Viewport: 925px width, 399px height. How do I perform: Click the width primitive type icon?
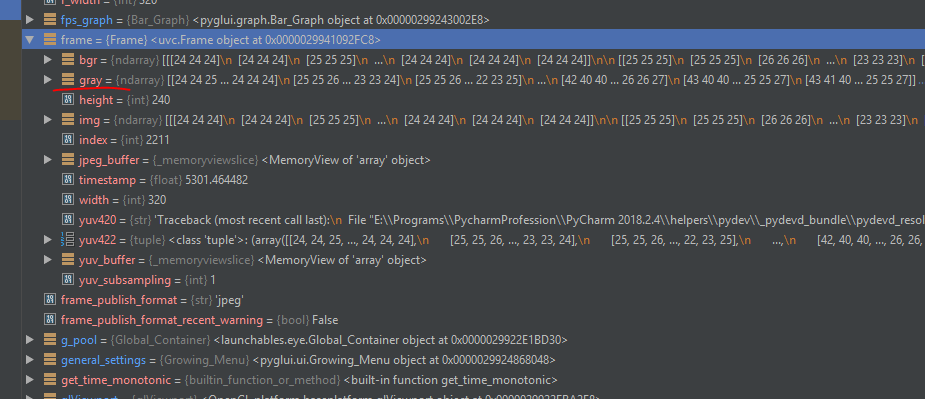[68, 200]
